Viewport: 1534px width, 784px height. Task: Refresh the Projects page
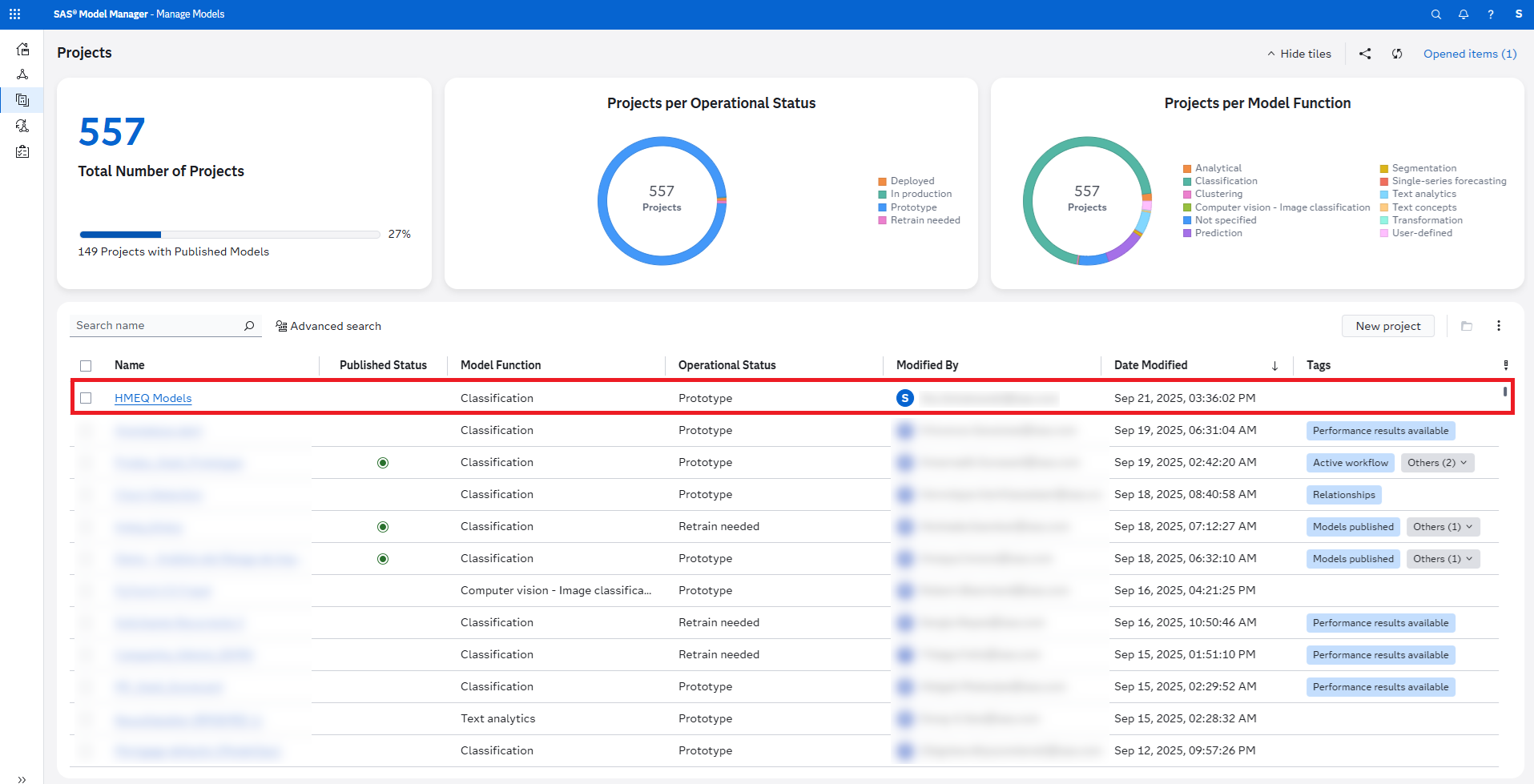[x=1397, y=54]
